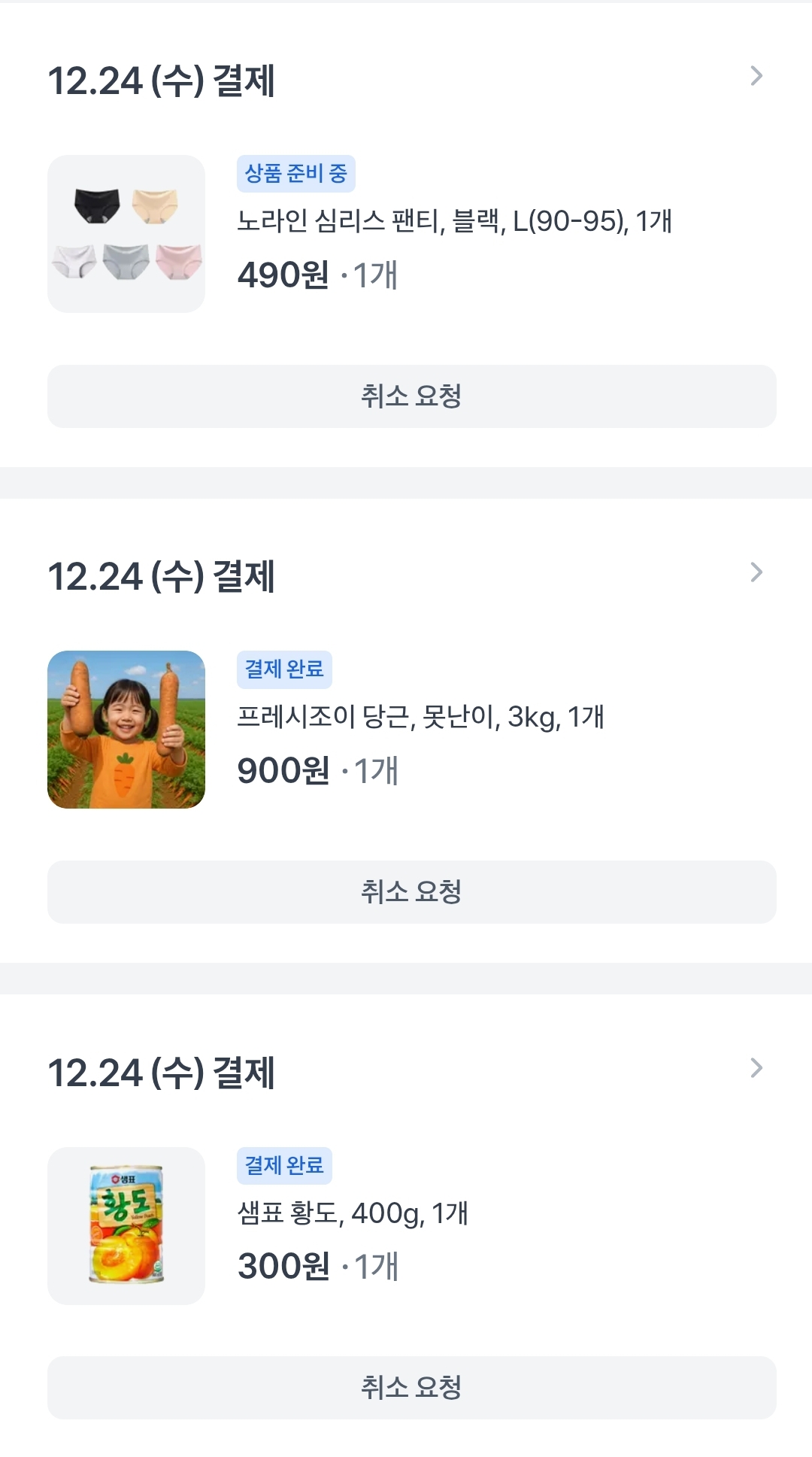Open order details chevron for panty order
Image resolution: width=812 pixels, height=1457 pixels.
[756, 76]
